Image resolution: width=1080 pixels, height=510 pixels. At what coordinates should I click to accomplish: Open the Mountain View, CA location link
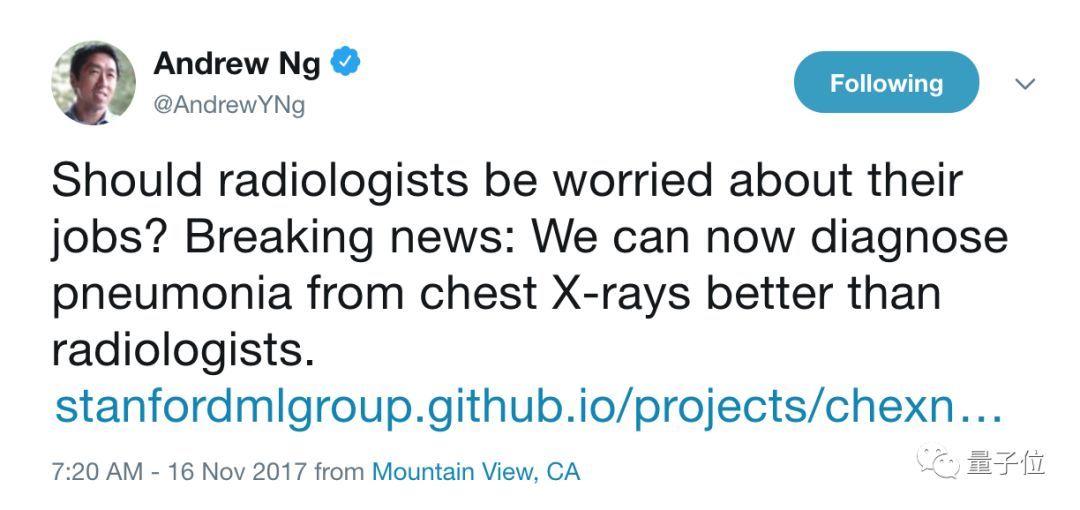click(x=475, y=472)
